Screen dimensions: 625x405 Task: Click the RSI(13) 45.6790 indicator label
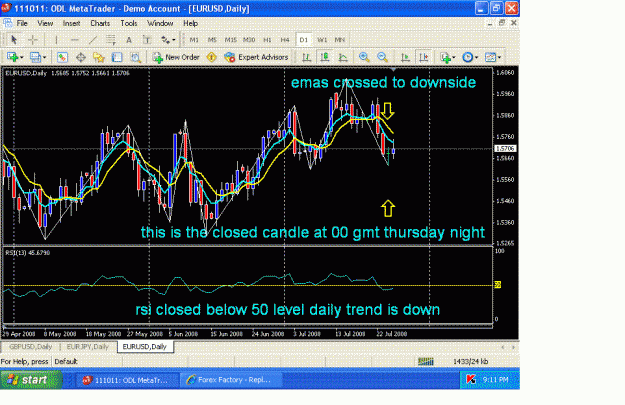click(x=28, y=253)
